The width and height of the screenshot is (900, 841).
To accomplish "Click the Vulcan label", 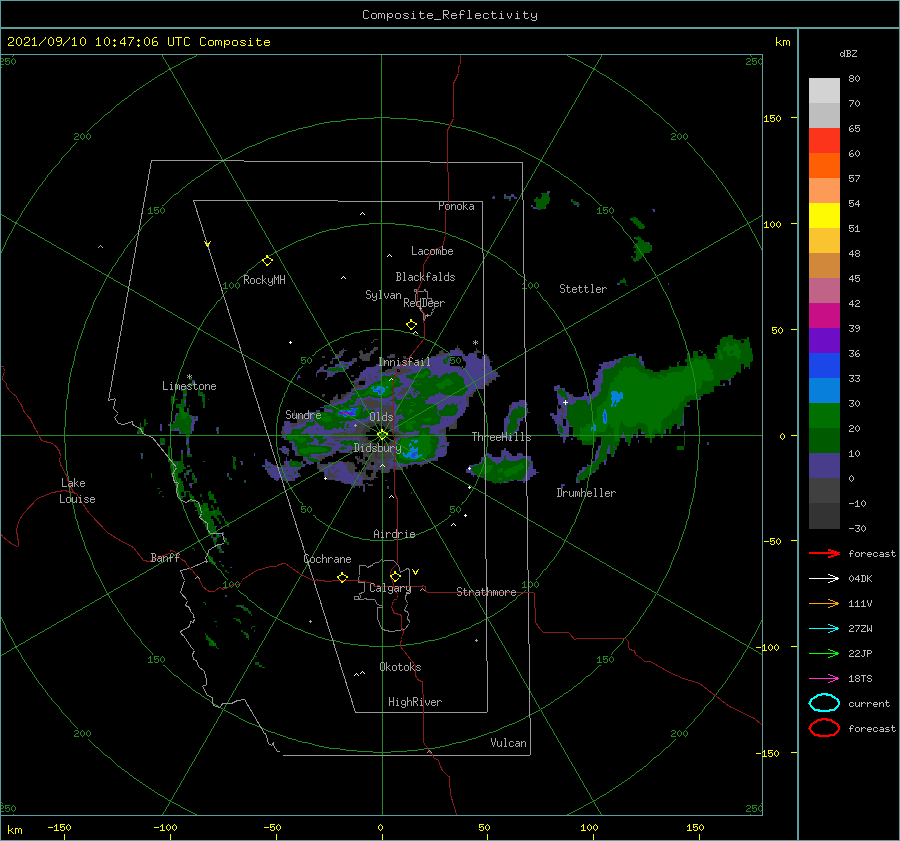I will [509, 743].
